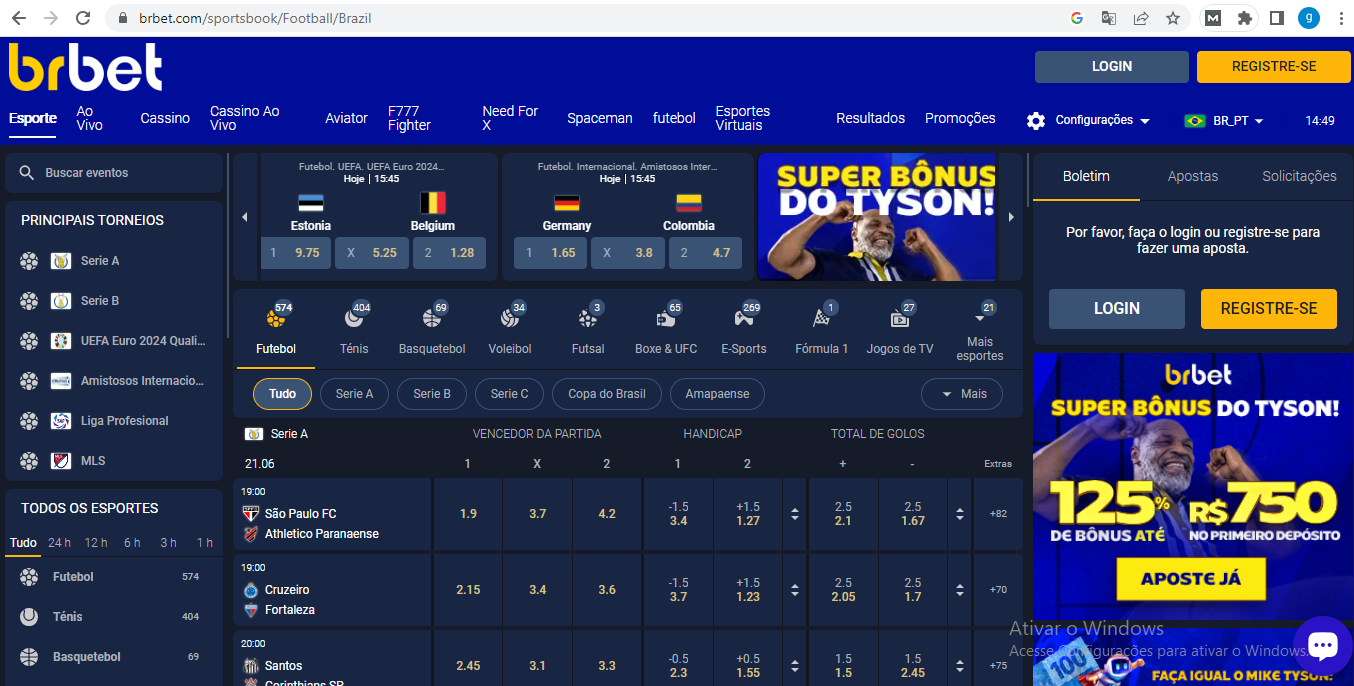Open the BR_PT language selector

point(1224,120)
